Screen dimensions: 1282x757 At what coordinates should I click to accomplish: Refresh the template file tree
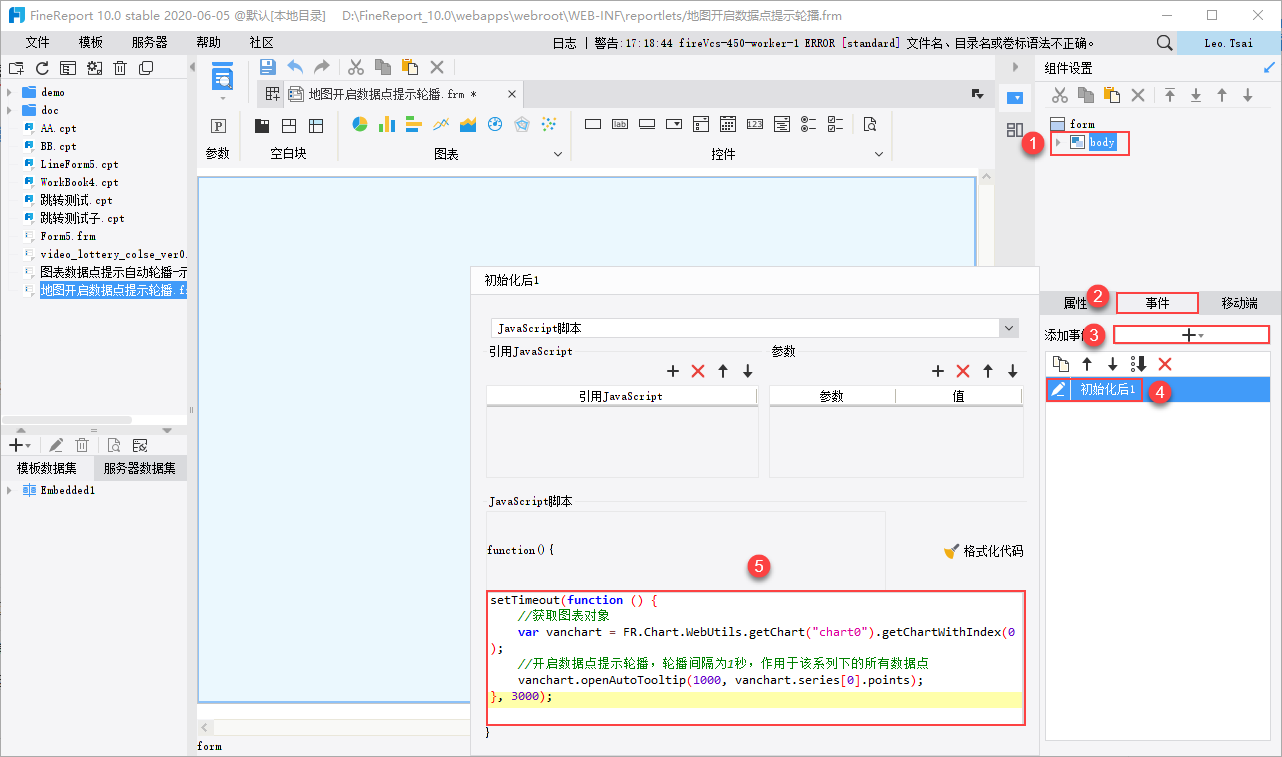42,68
